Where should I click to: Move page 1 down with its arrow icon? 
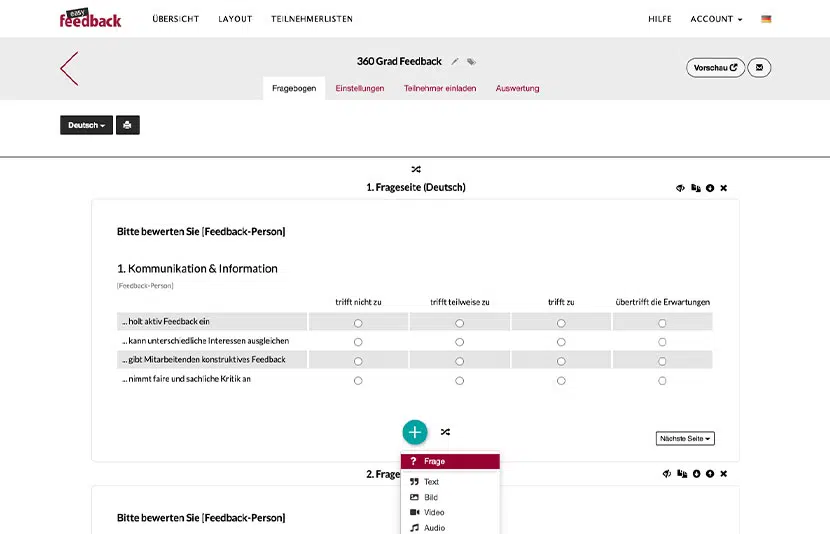click(710, 188)
